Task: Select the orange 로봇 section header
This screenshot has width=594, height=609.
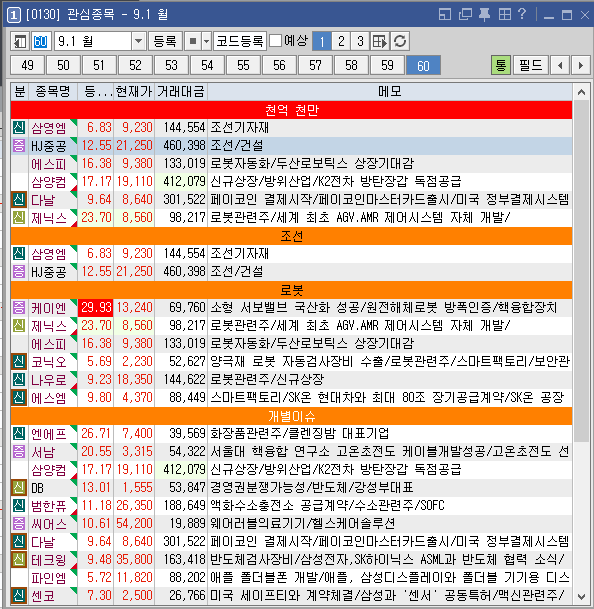Action: click(x=291, y=290)
